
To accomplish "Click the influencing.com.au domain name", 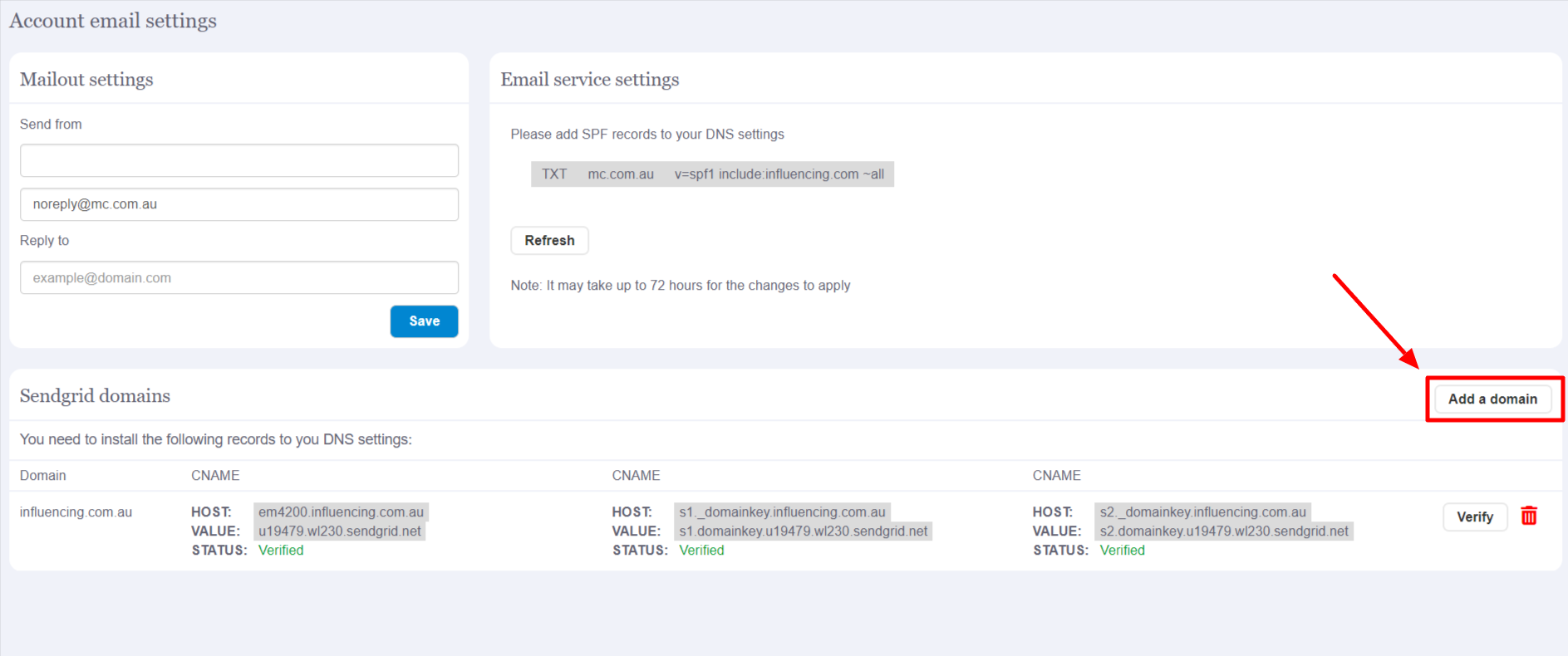I will click(x=76, y=512).
